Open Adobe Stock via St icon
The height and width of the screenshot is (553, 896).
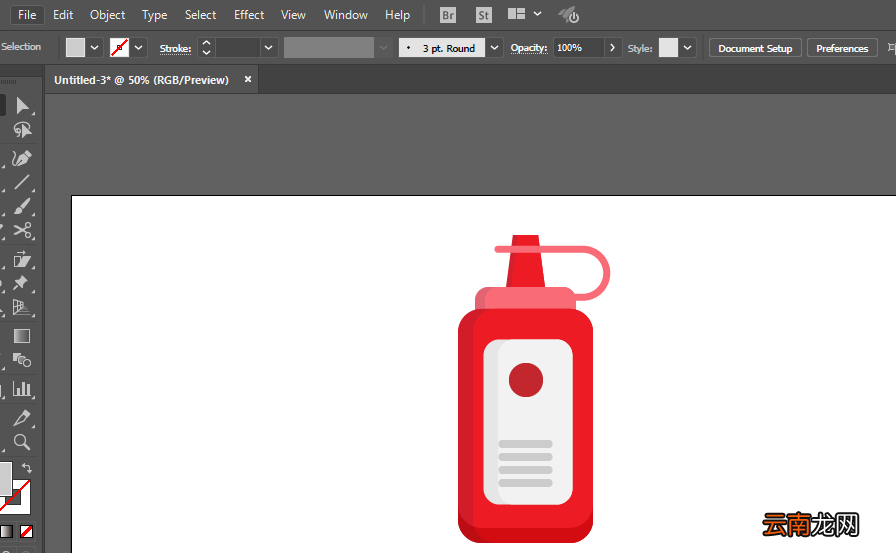(x=483, y=15)
